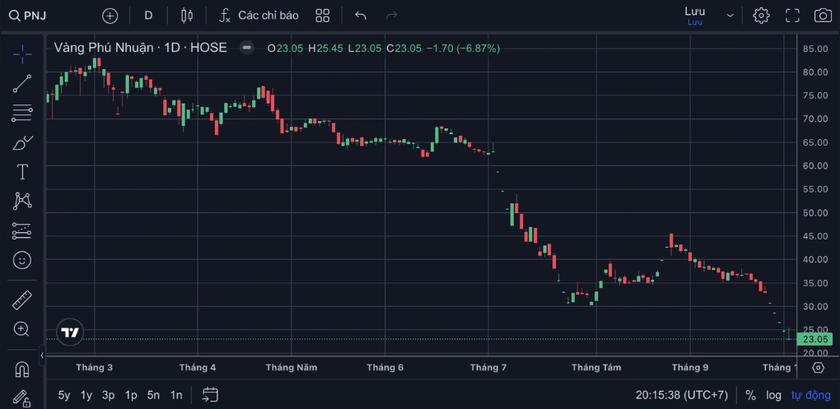Open the Các chỉ báo indicators menu
Viewport: 840px width, 409px height.
[259, 16]
